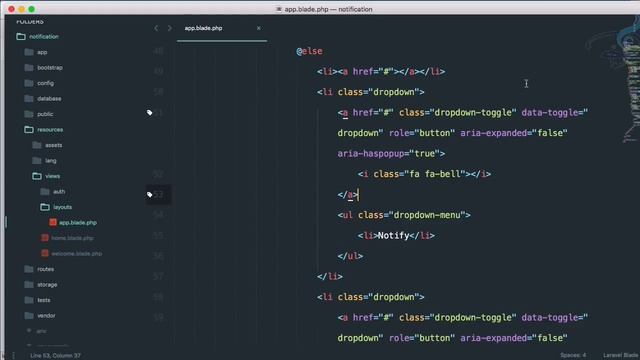Expand the database folder icon

click(29, 99)
